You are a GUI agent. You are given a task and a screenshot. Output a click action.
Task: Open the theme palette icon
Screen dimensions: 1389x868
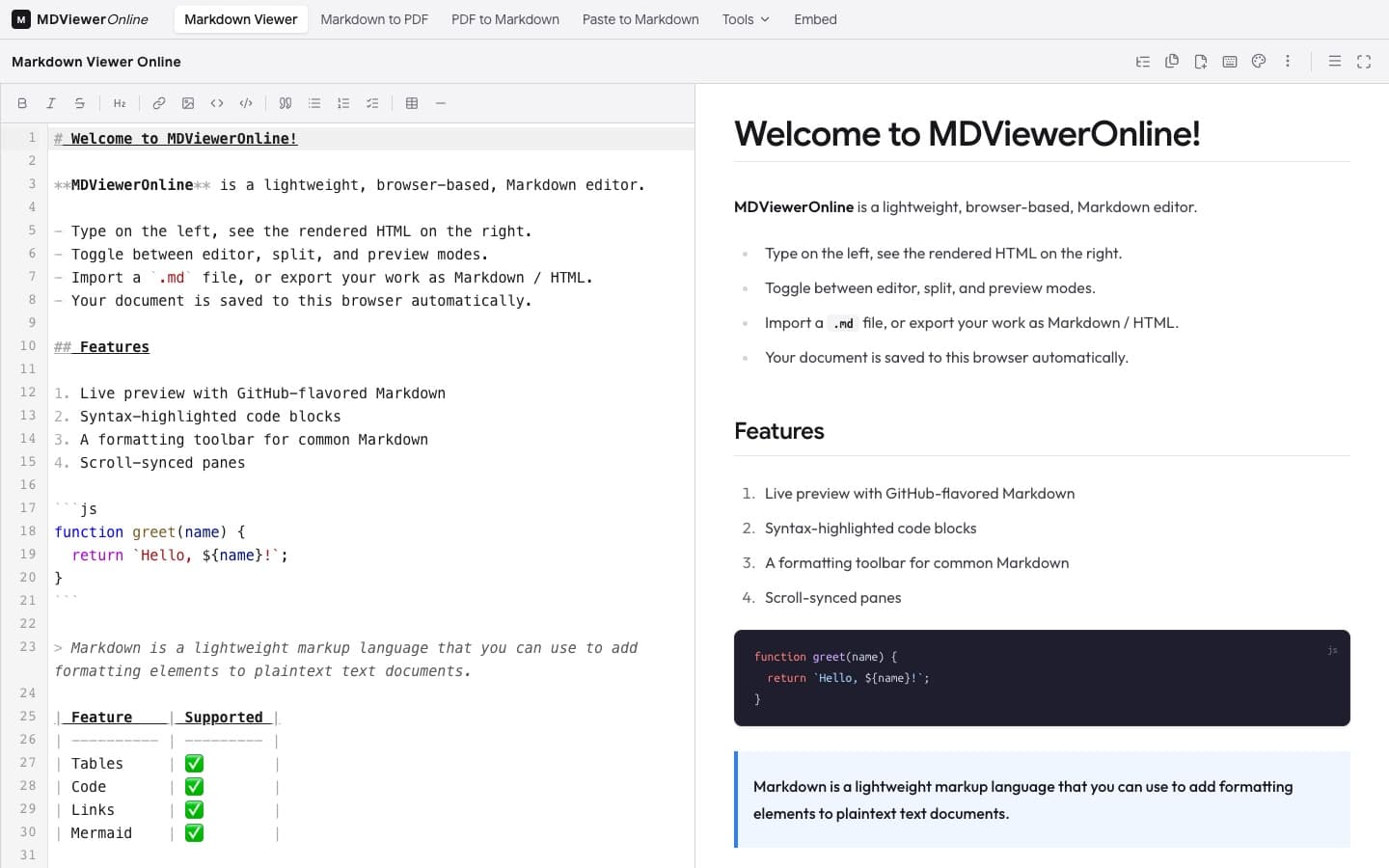1259,62
